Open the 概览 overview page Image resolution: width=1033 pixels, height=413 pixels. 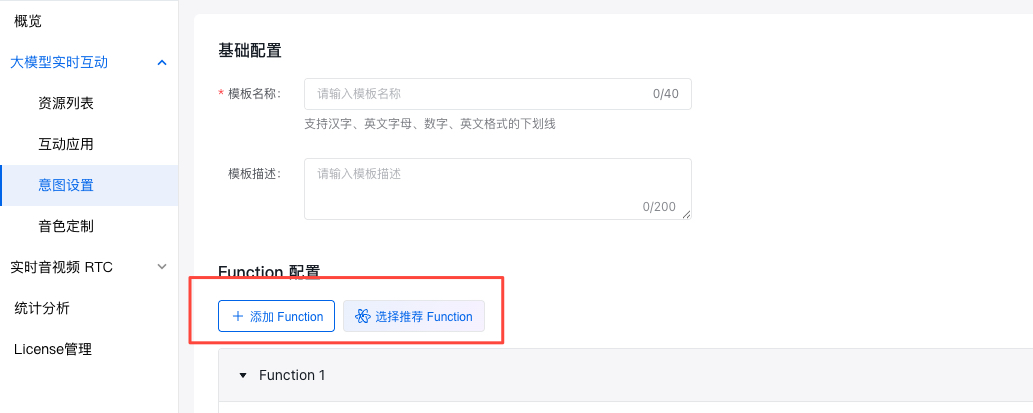coord(28,21)
